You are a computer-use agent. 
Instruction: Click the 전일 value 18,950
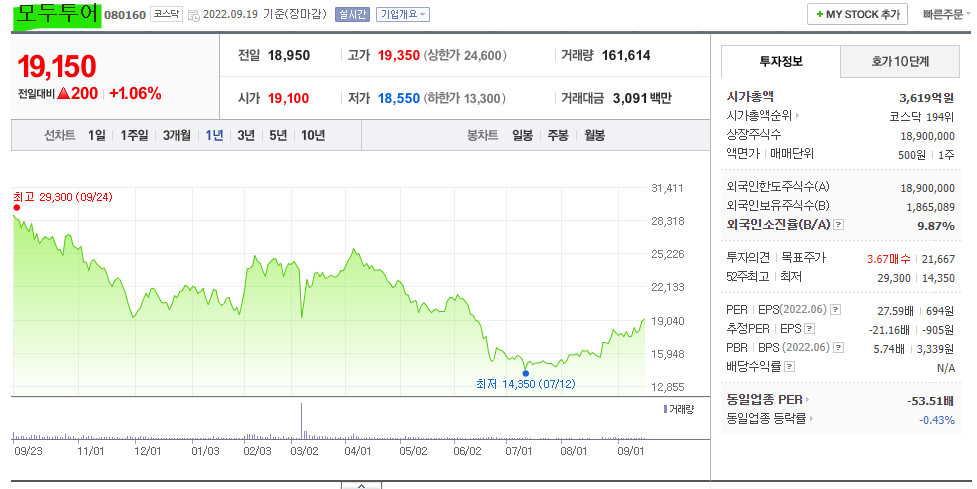288,55
